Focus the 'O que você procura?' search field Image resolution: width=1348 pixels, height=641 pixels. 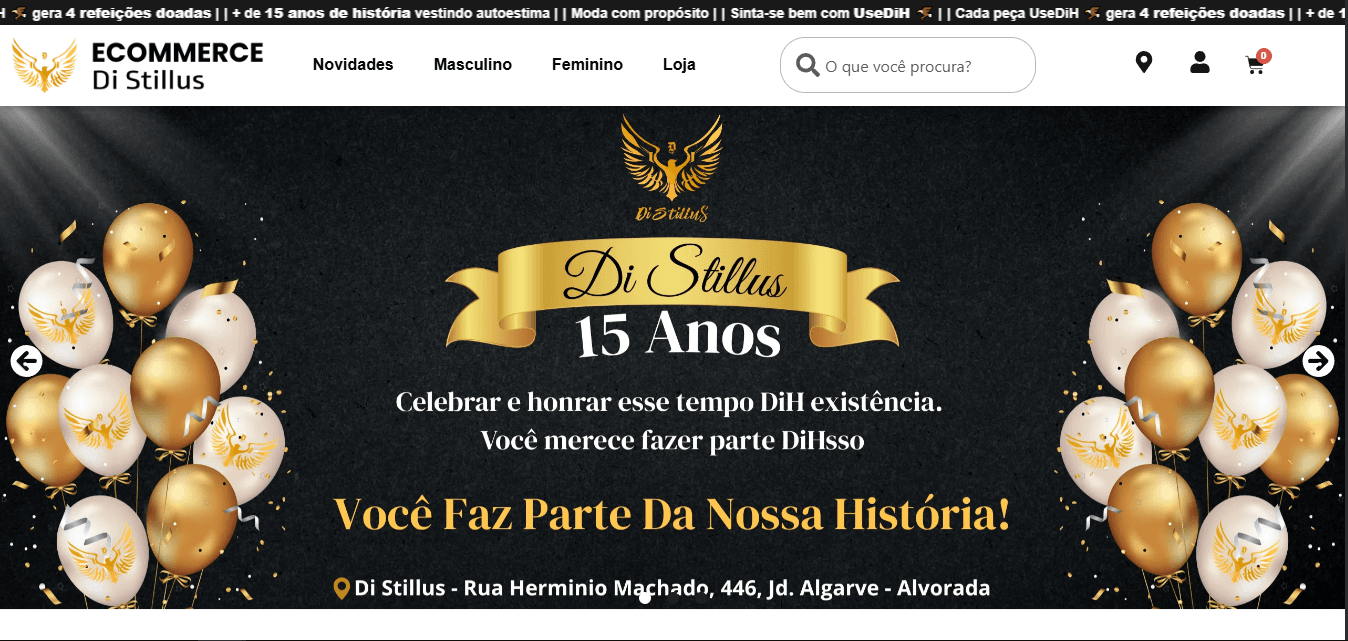(907, 65)
